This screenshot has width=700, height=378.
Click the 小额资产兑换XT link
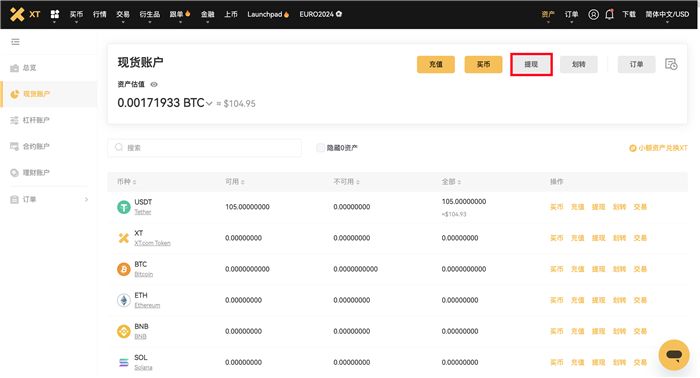point(658,148)
